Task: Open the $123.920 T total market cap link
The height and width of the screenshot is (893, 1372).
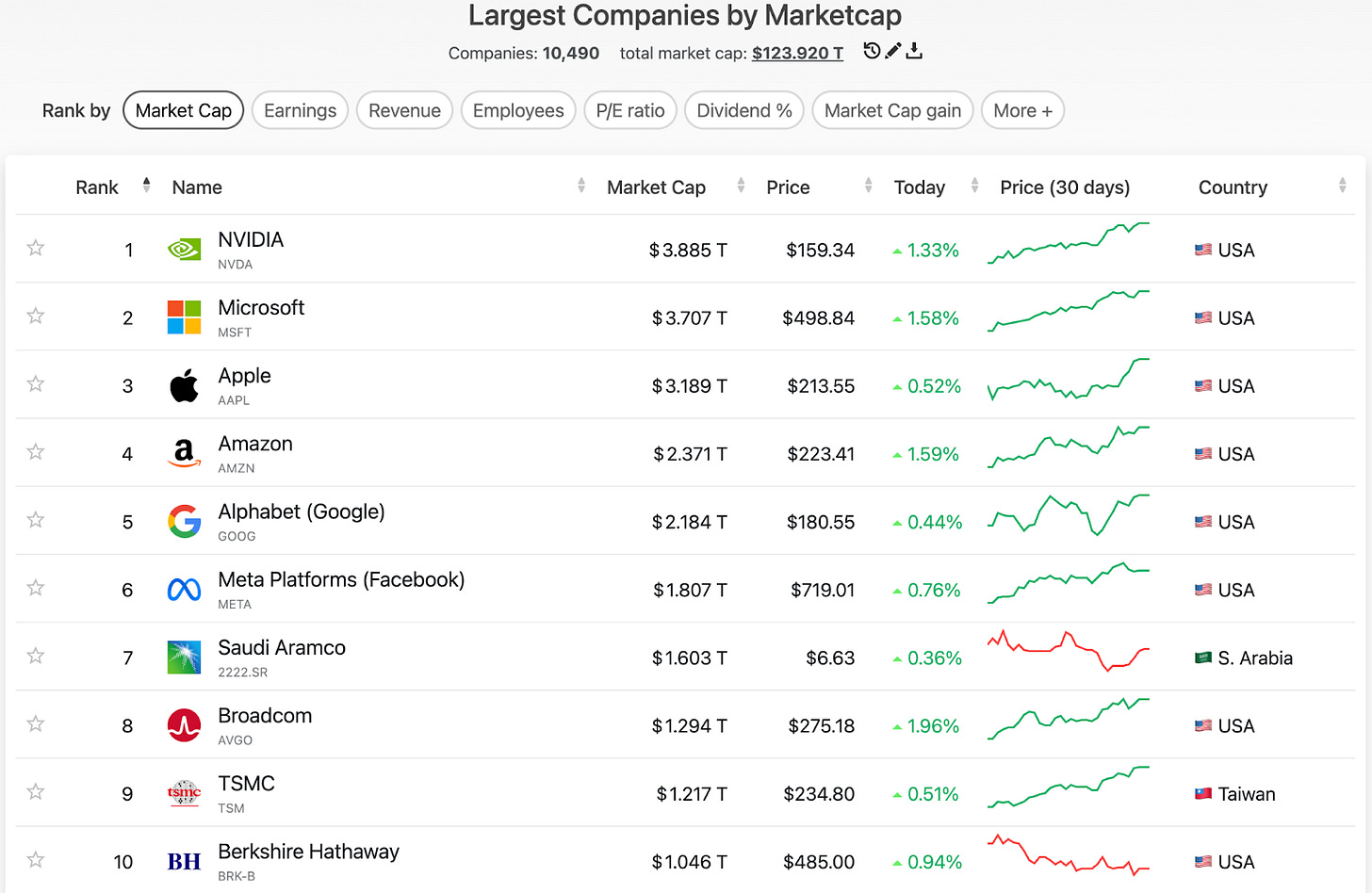Action: (797, 54)
